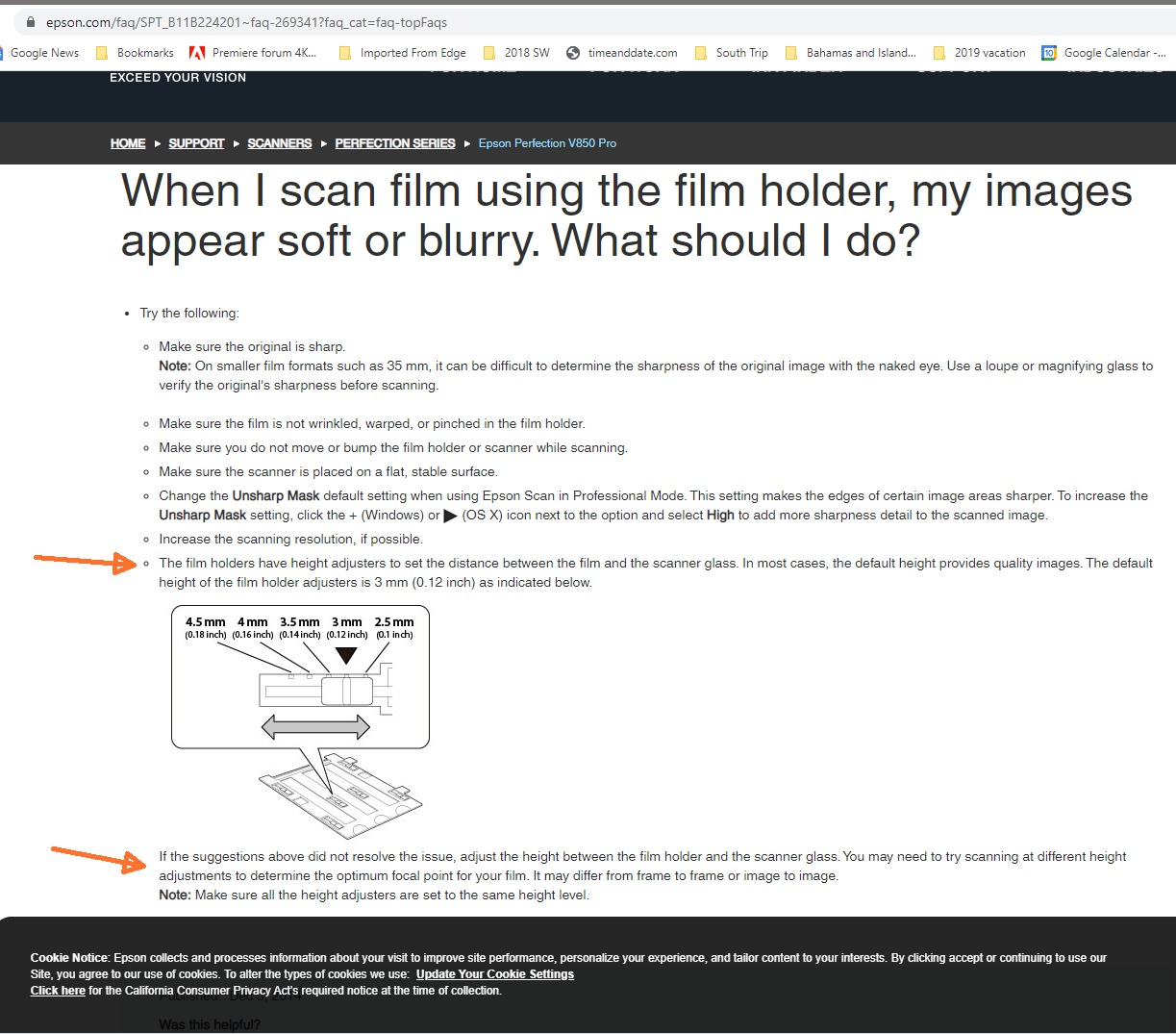Open PERFECTION SERIES breadcrumb link
Viewport: 1176px width, 1034px height.
394,143
